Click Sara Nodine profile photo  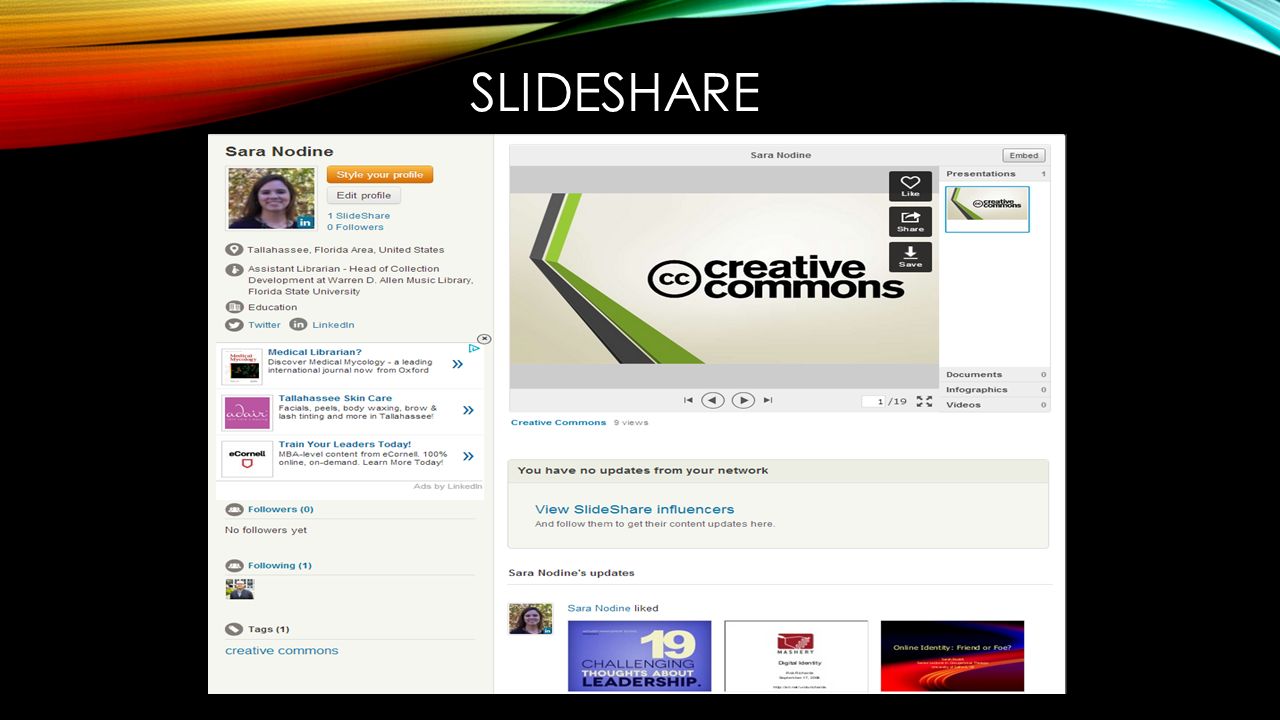(271, 198)
